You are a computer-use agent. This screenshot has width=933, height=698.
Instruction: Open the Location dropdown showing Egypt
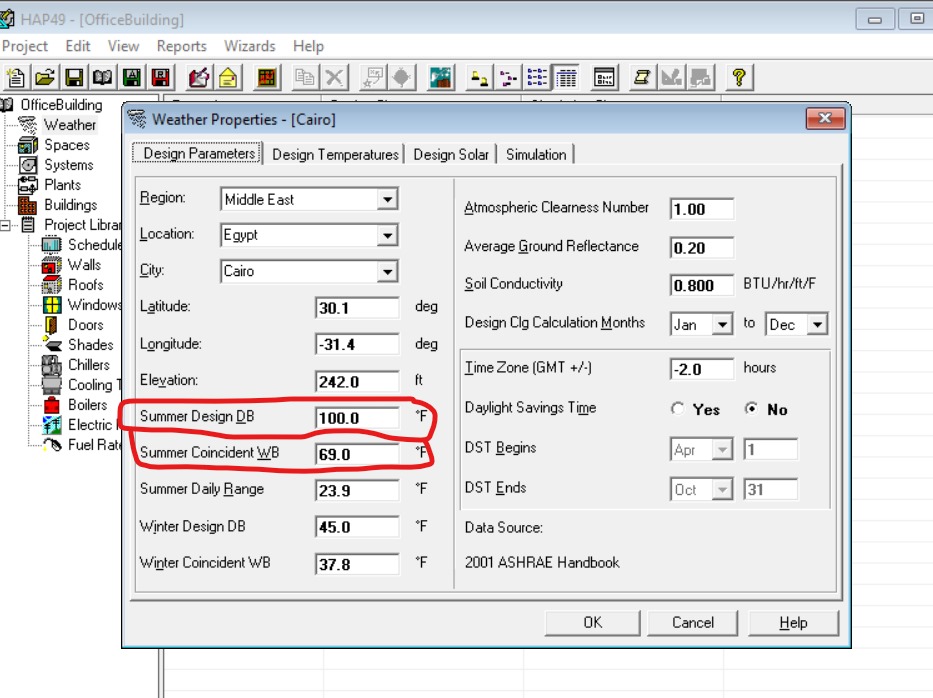pyautogui.click(x=387, y=236)
